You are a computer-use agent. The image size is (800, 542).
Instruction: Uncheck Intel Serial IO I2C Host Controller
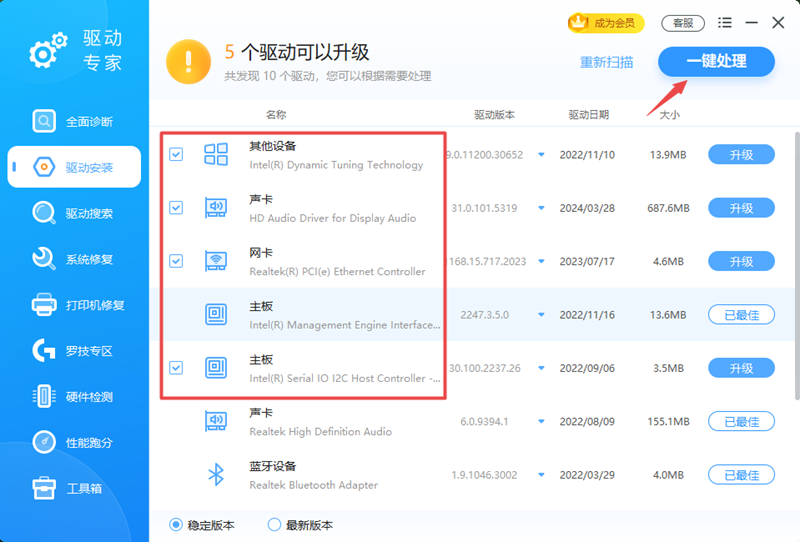176,367
